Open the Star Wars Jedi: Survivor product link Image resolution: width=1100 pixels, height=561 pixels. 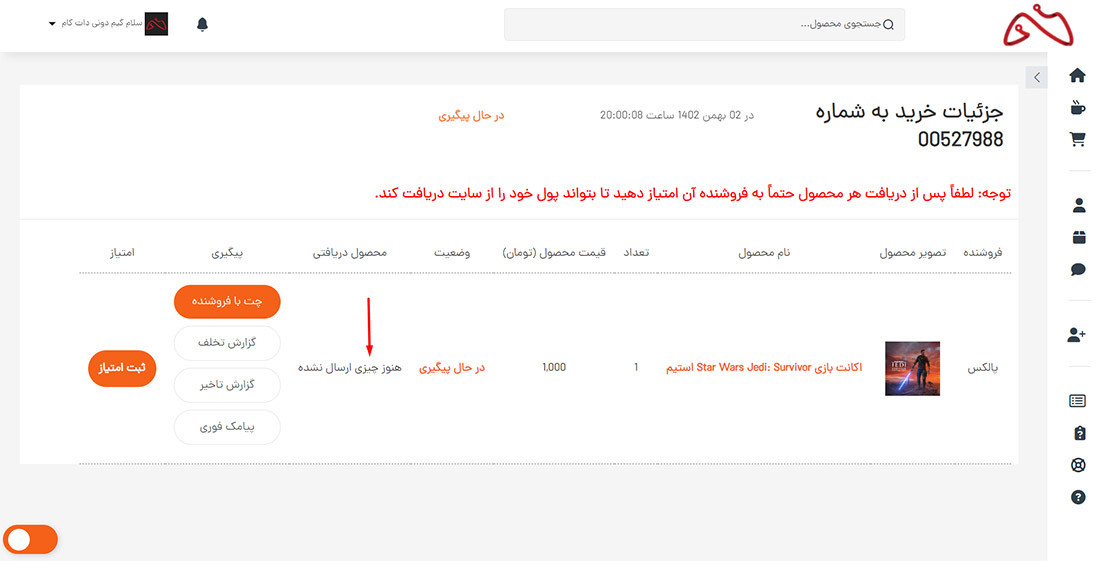point(764,367)
